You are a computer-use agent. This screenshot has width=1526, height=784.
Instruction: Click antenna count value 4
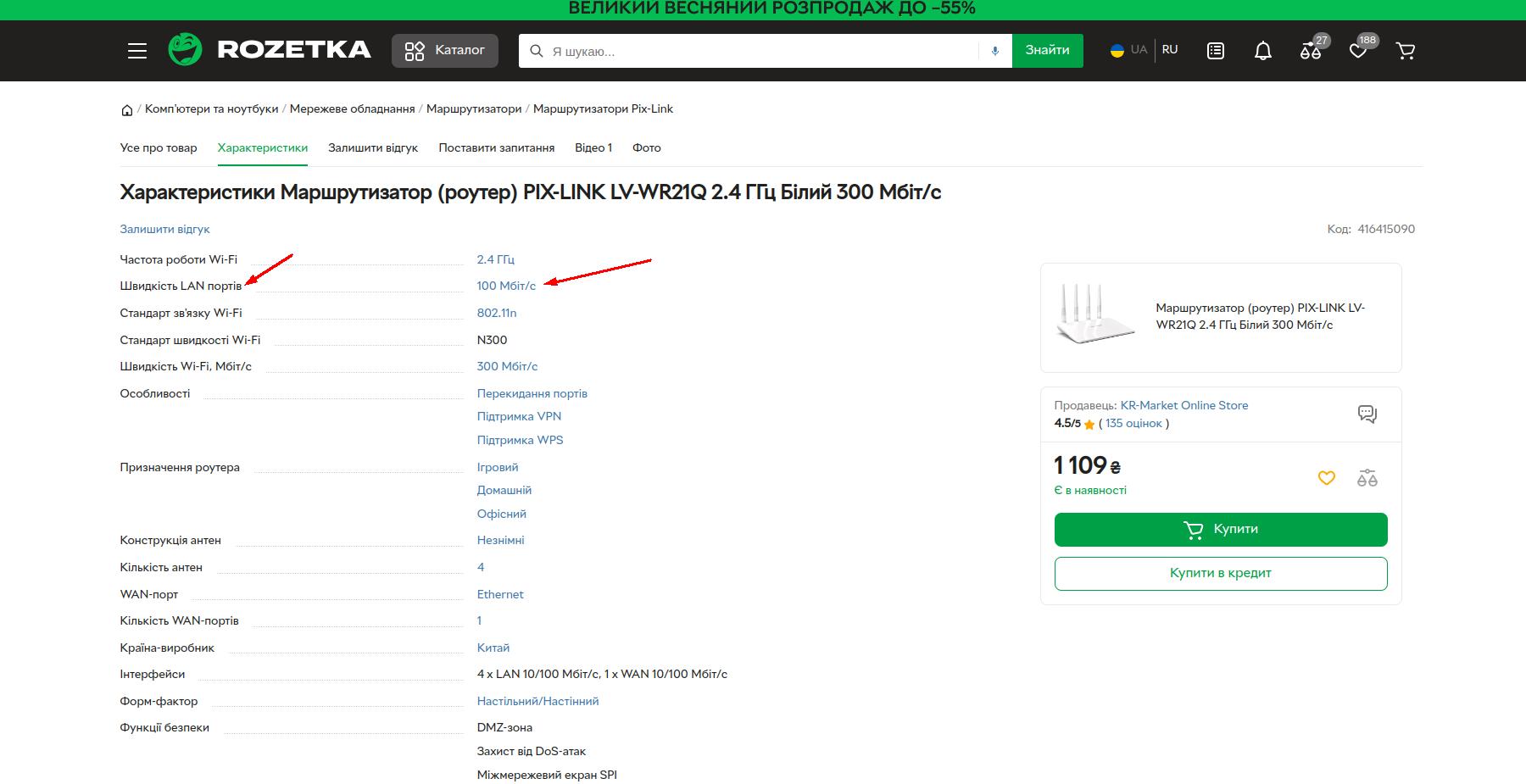[481, 568]
